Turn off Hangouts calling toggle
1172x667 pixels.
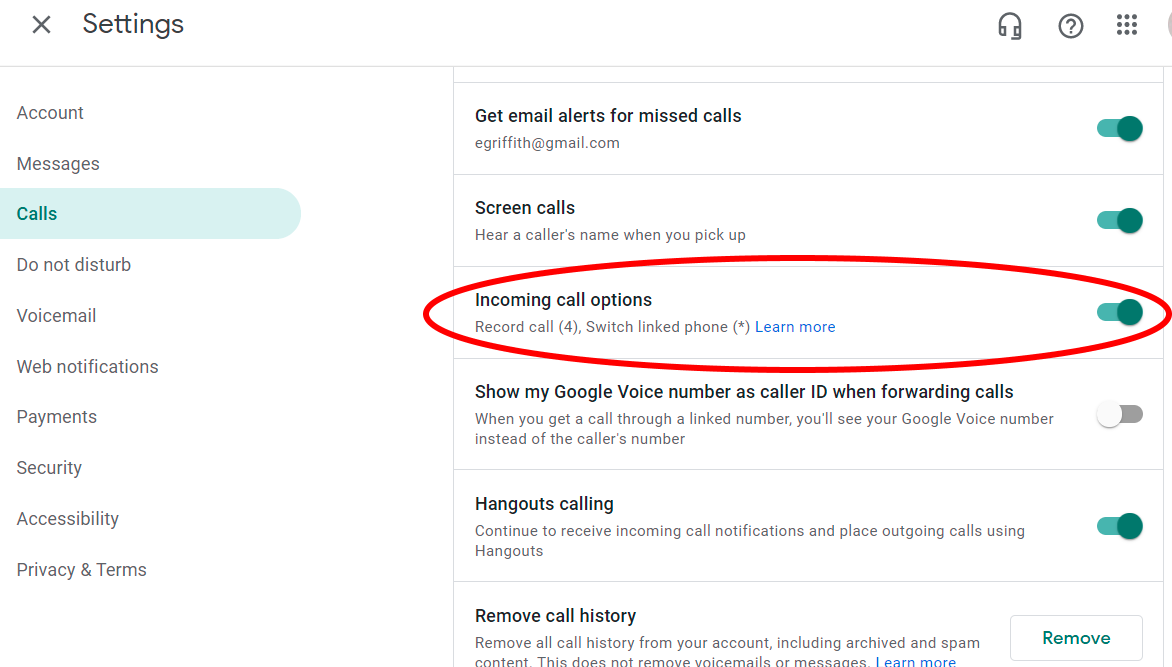pos(1120,526)
